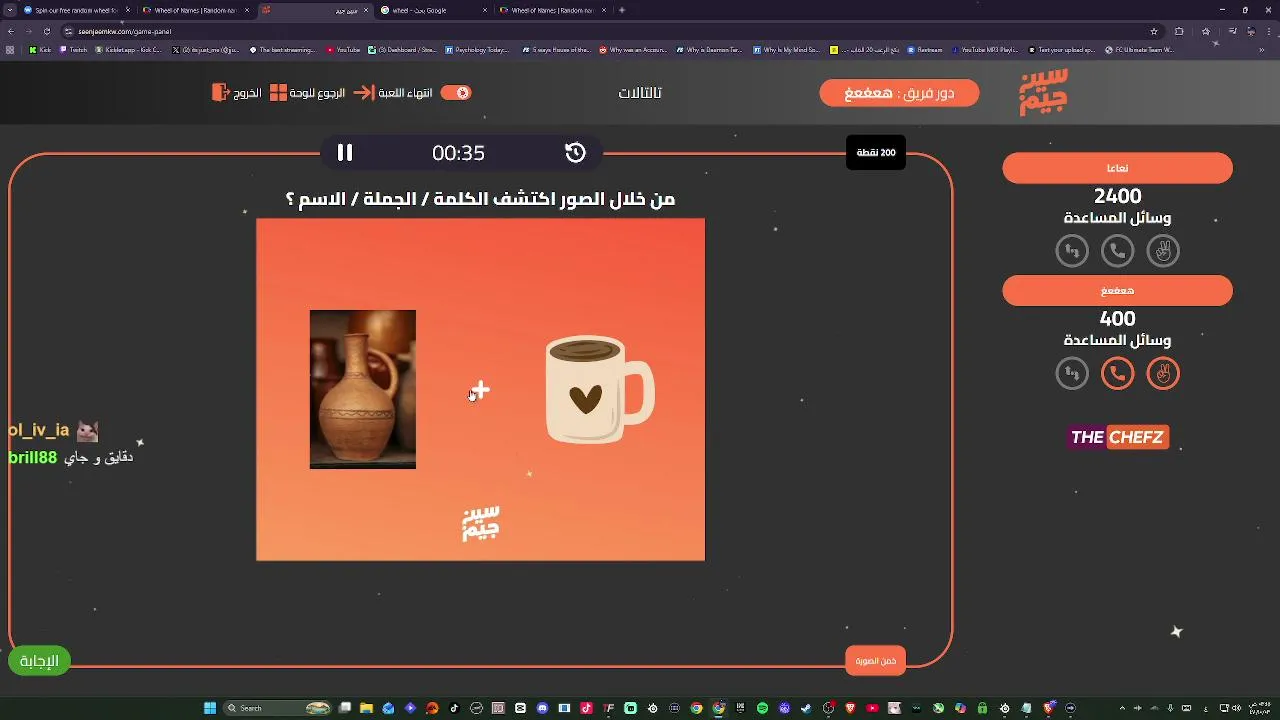Open the Psychology Today bookmark
Viewport: 1280px width, 720px height.
478,49
